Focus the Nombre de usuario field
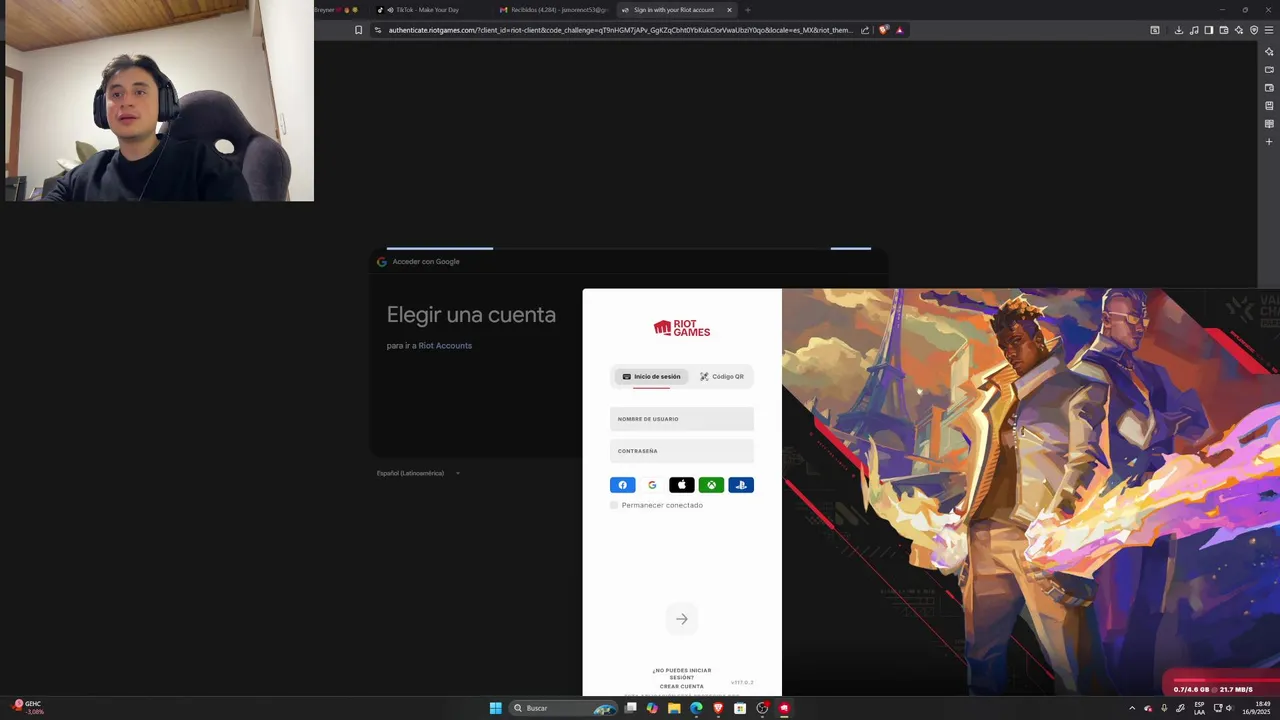Viewport: 1280px width, 720px height. point(682,419)
